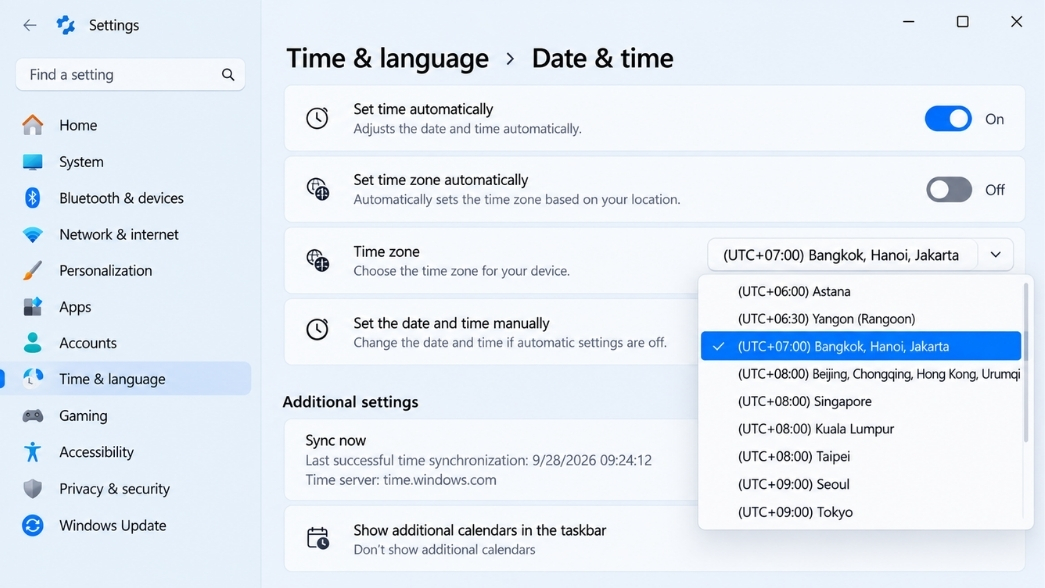This screenshot has height=588, width=1045.
Task: Click Time & language breadcrumb link
Action: (x=387, y=59)
